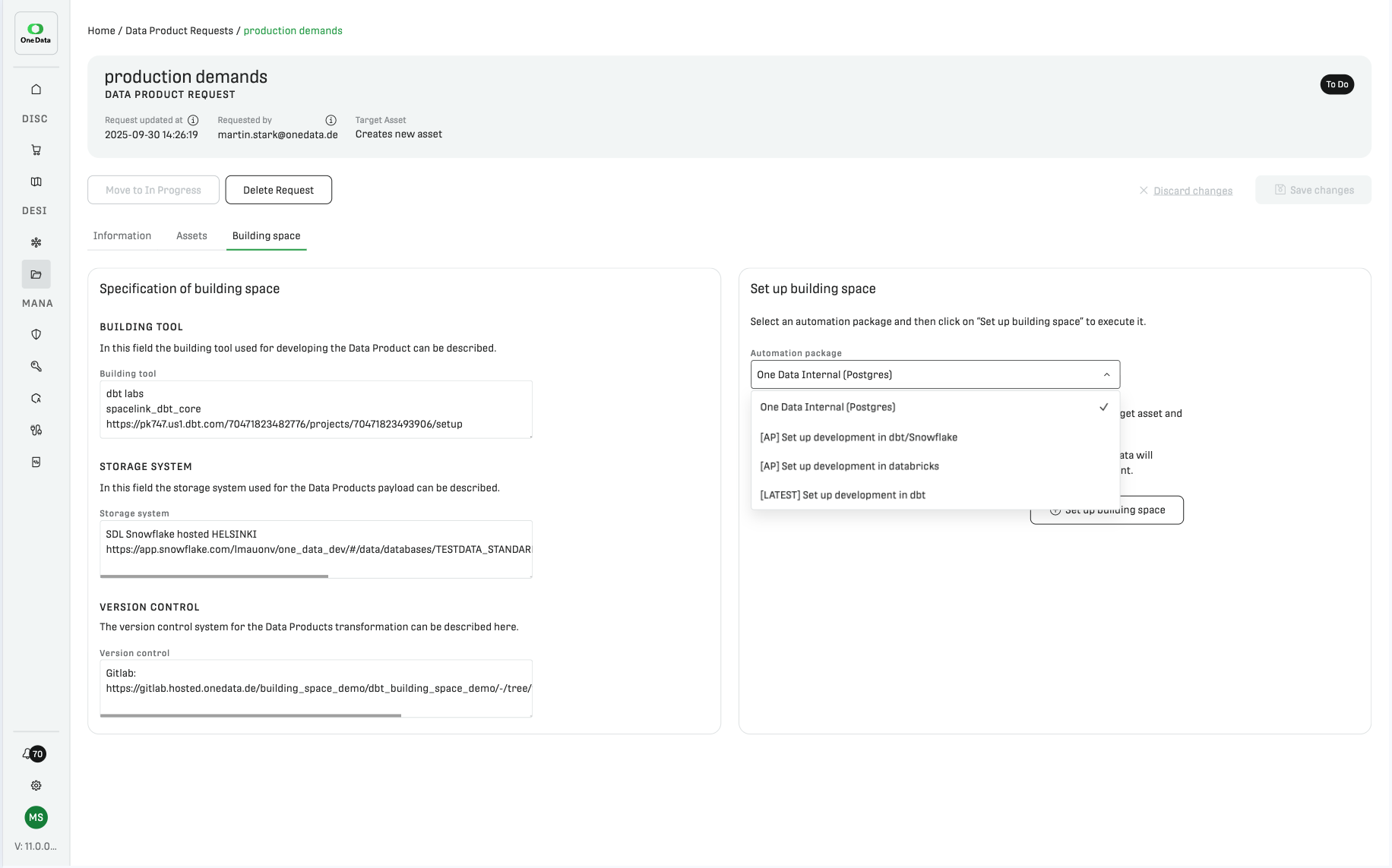Click into the Building tool text field
This screenshot has height=868, width=1392.
(x=315, y=409)
